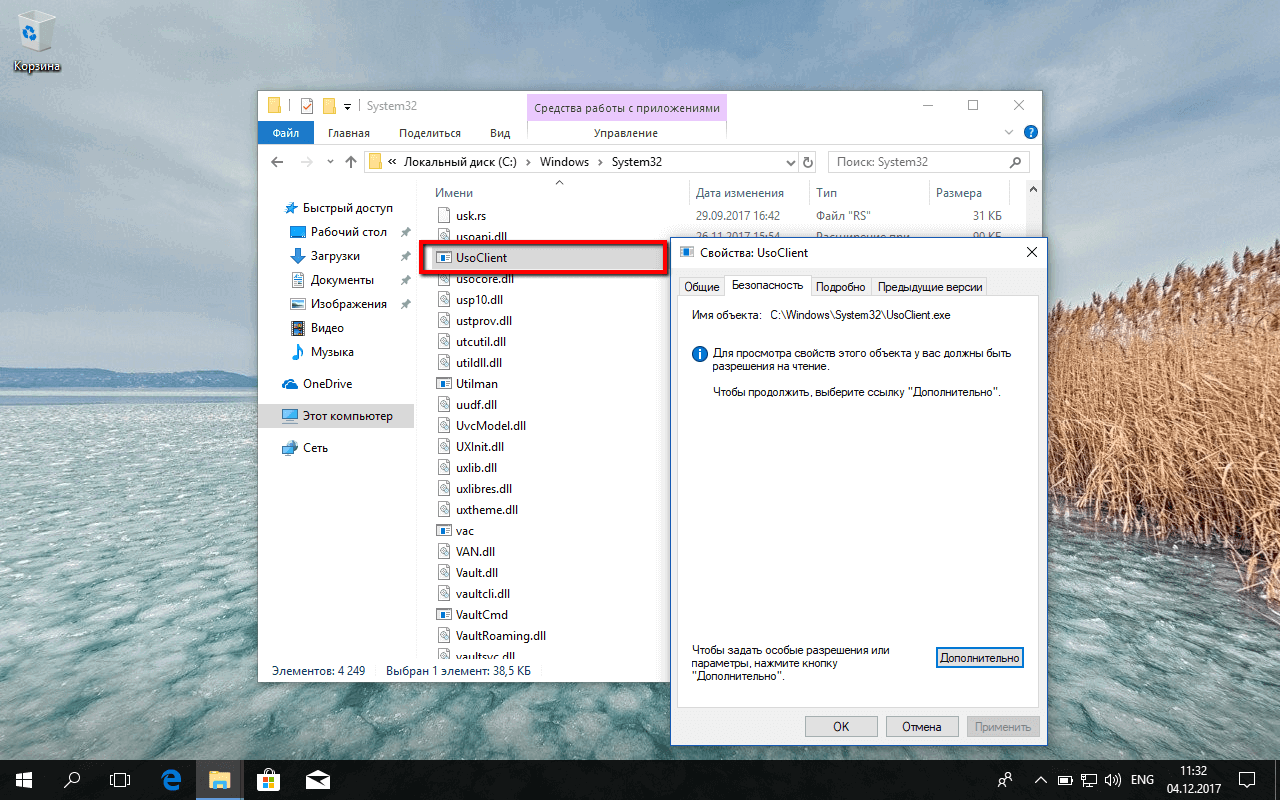Image resolution: width=1280 pixels, height=800 pixels.
Task: Open the volume control in system tray
Action: point(1113,779)
